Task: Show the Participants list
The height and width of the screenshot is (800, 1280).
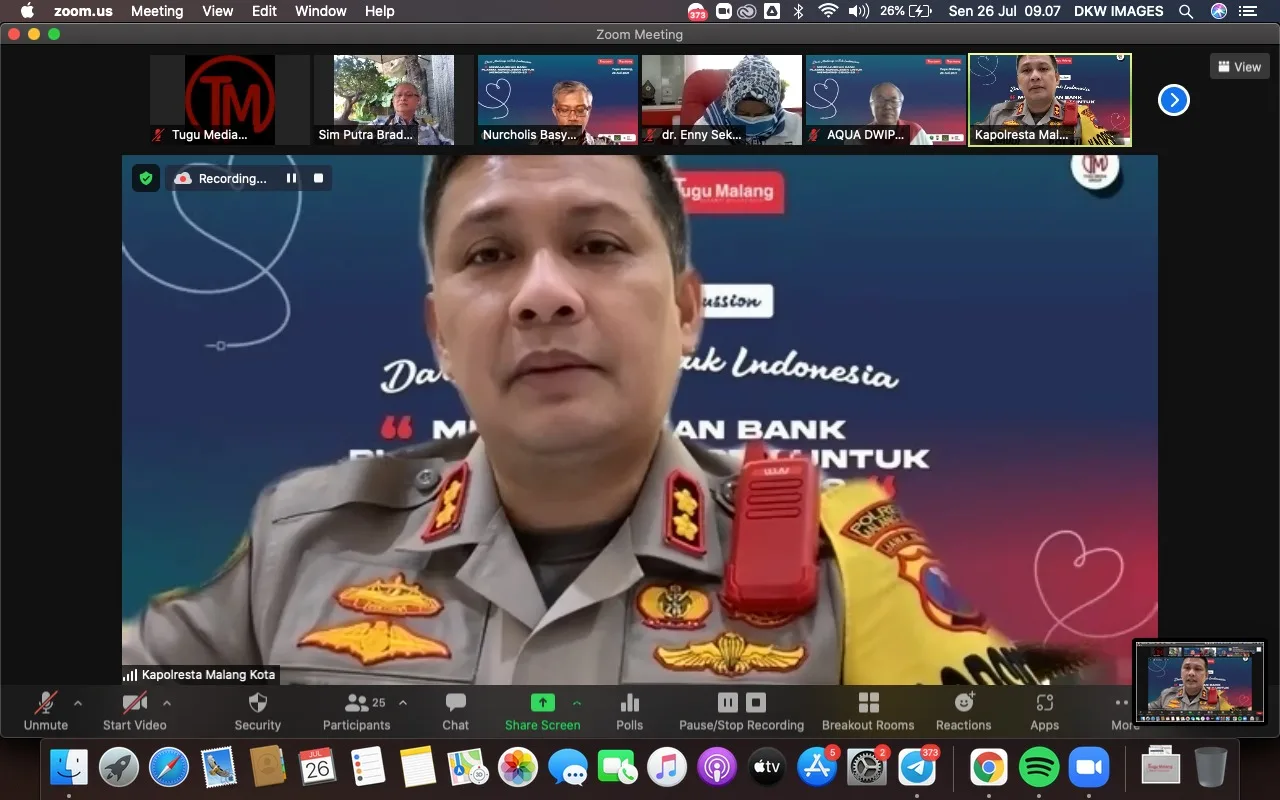Action: (357, 711)
